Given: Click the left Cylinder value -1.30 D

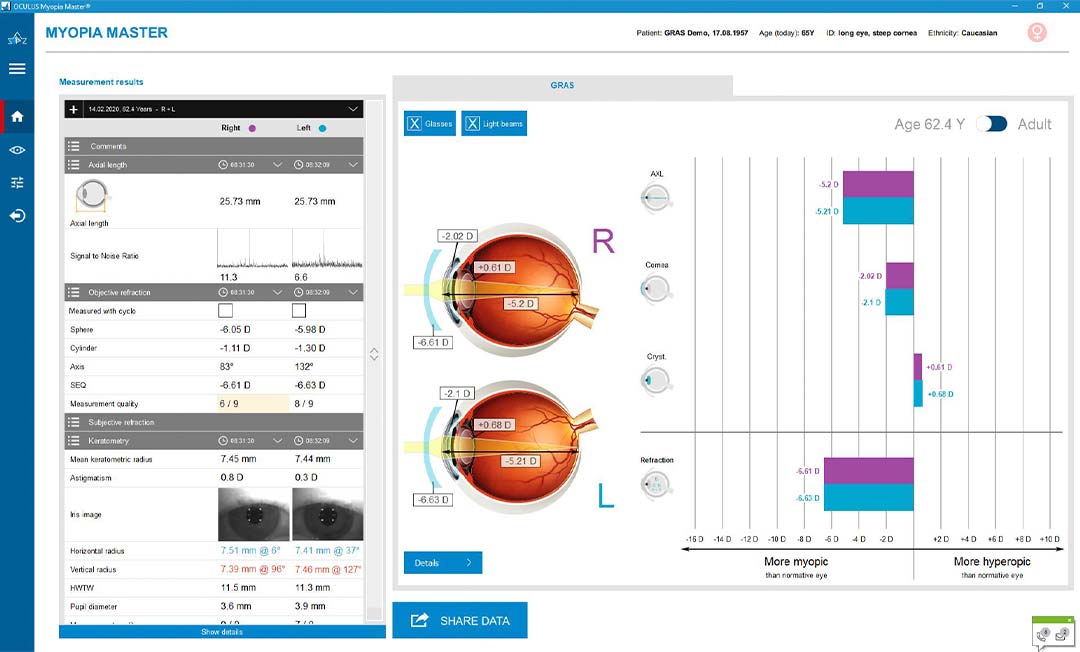Looking at the screenshot, I should (x=310, y=348).
